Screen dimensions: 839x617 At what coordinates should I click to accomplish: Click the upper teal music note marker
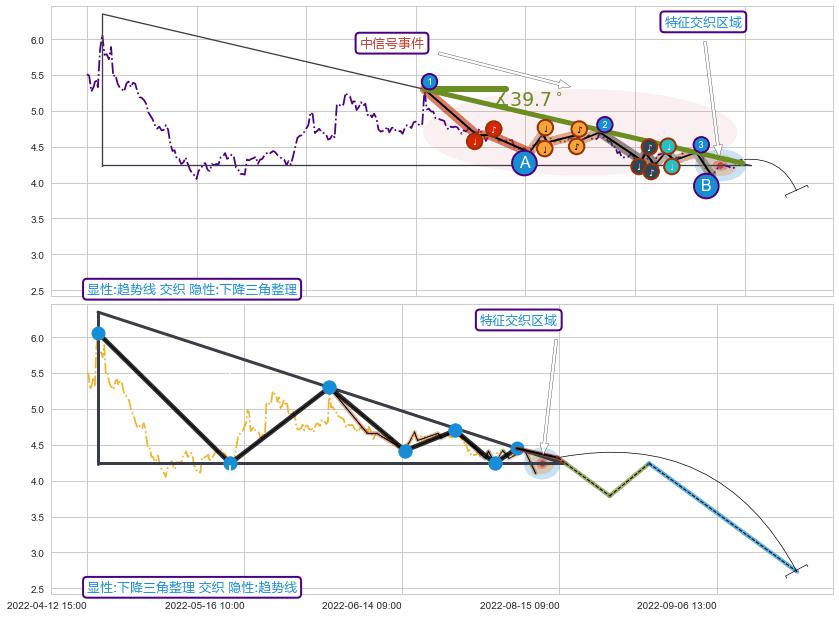(668, 147)
